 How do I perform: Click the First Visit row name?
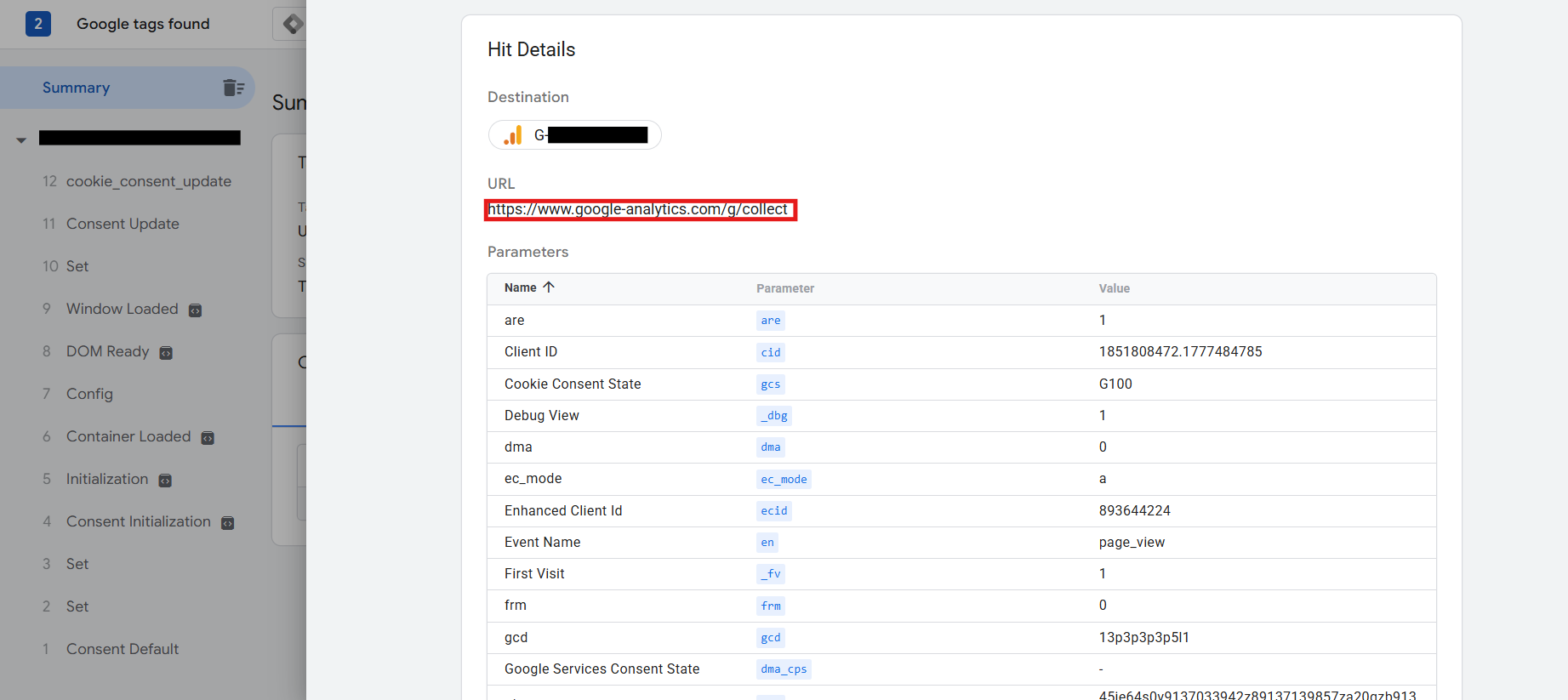point(534,574)
